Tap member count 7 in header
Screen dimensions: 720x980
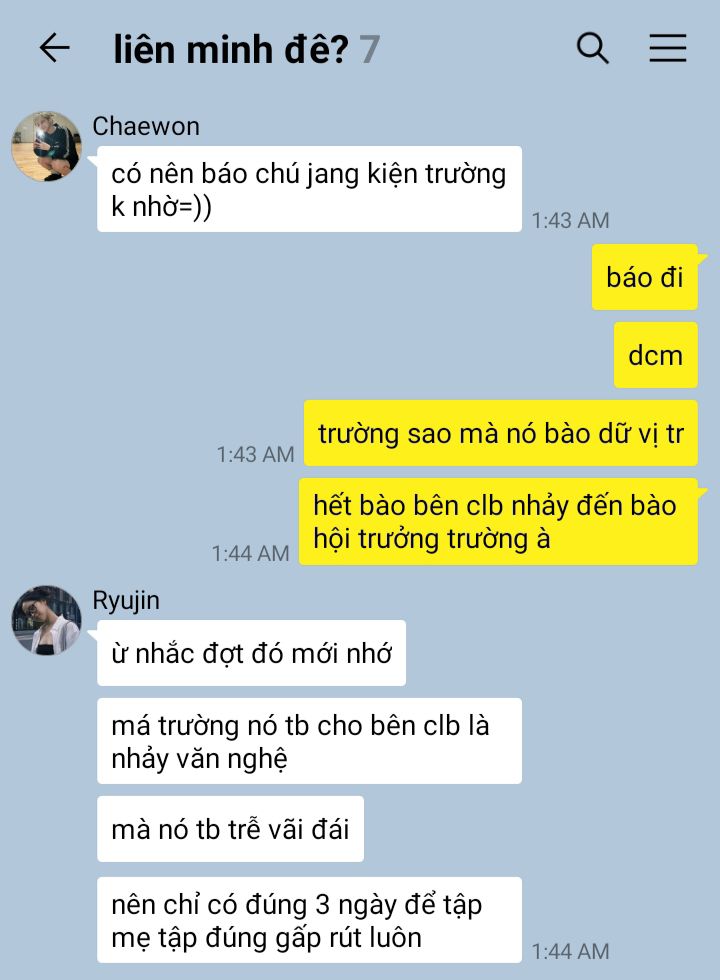tap(369, 49)
